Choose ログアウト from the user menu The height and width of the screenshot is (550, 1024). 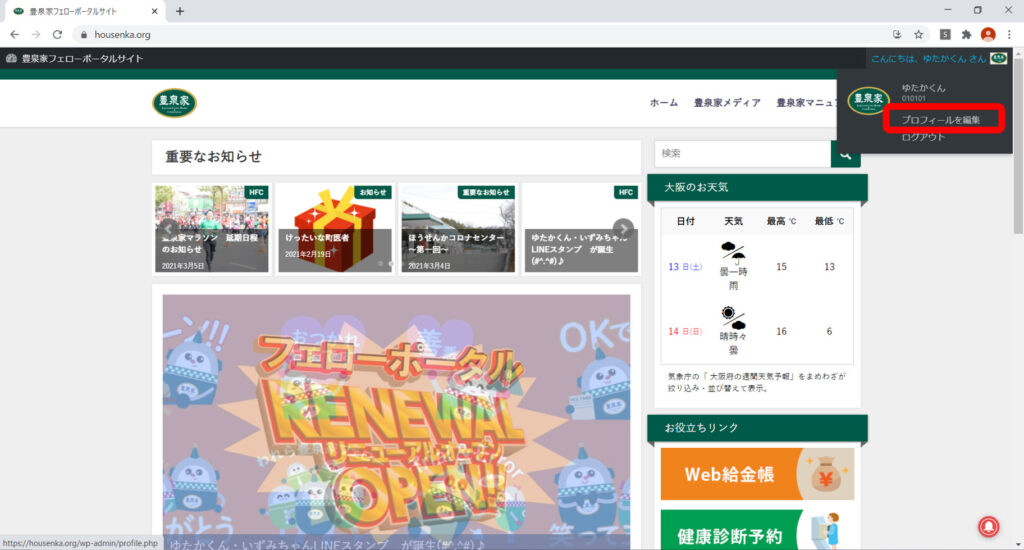[922, 137]
